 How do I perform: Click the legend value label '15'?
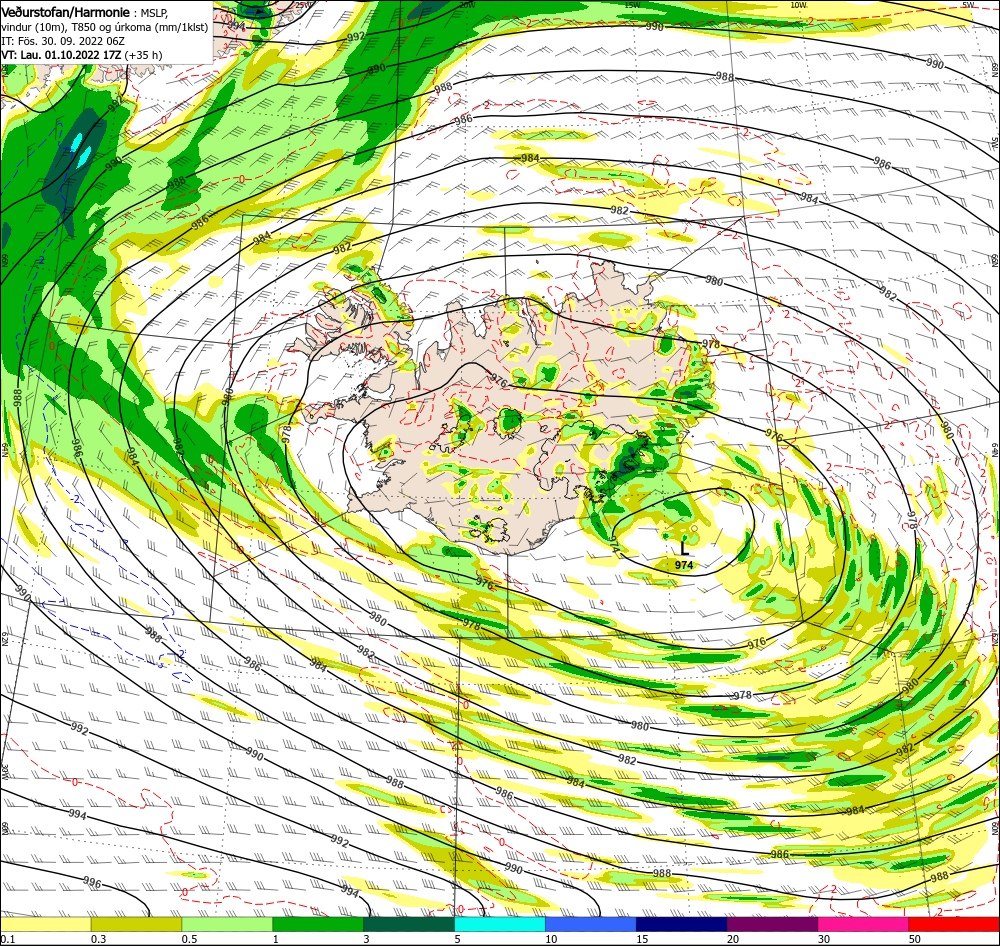click(x=642, y=939)
